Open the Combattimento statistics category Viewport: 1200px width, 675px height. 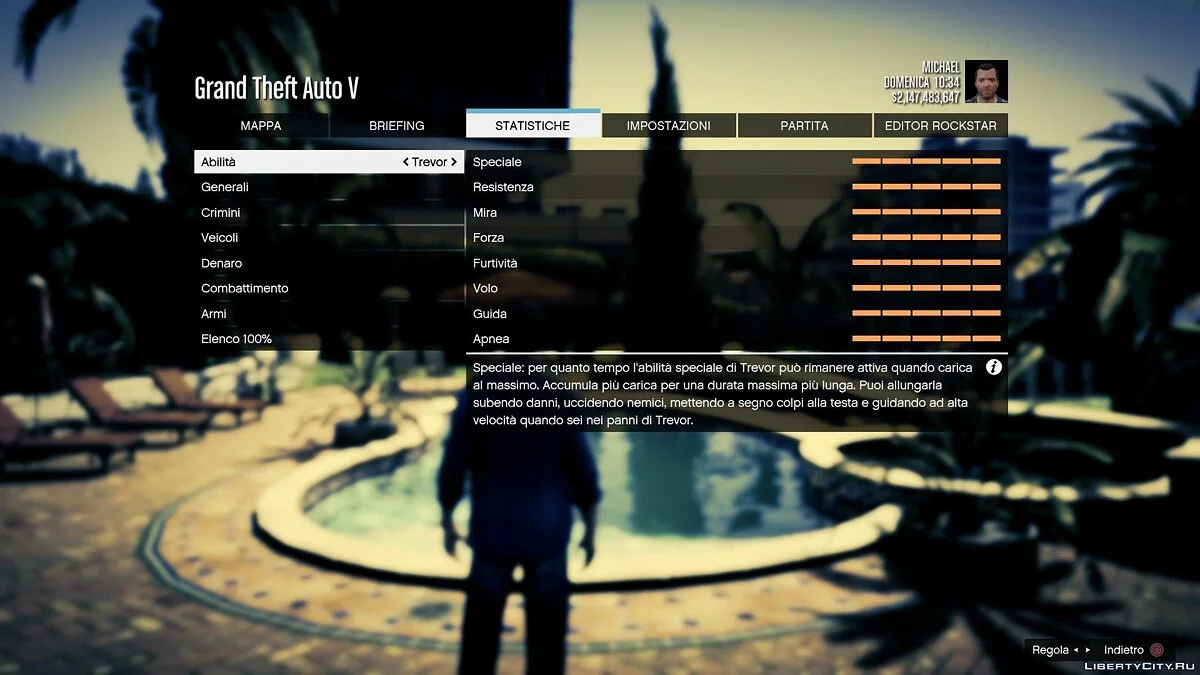pyautogui.click(x=245, y=288)
